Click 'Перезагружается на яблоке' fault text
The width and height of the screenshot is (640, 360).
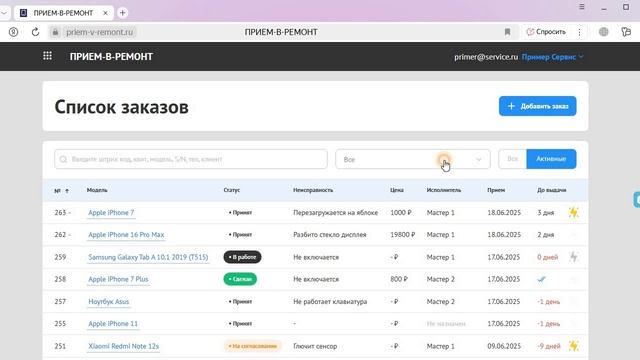tap(336, 213)
